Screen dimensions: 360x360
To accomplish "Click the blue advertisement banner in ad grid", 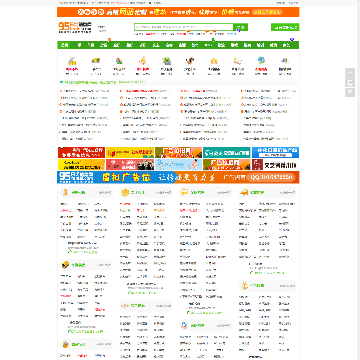I will (275, 152).
